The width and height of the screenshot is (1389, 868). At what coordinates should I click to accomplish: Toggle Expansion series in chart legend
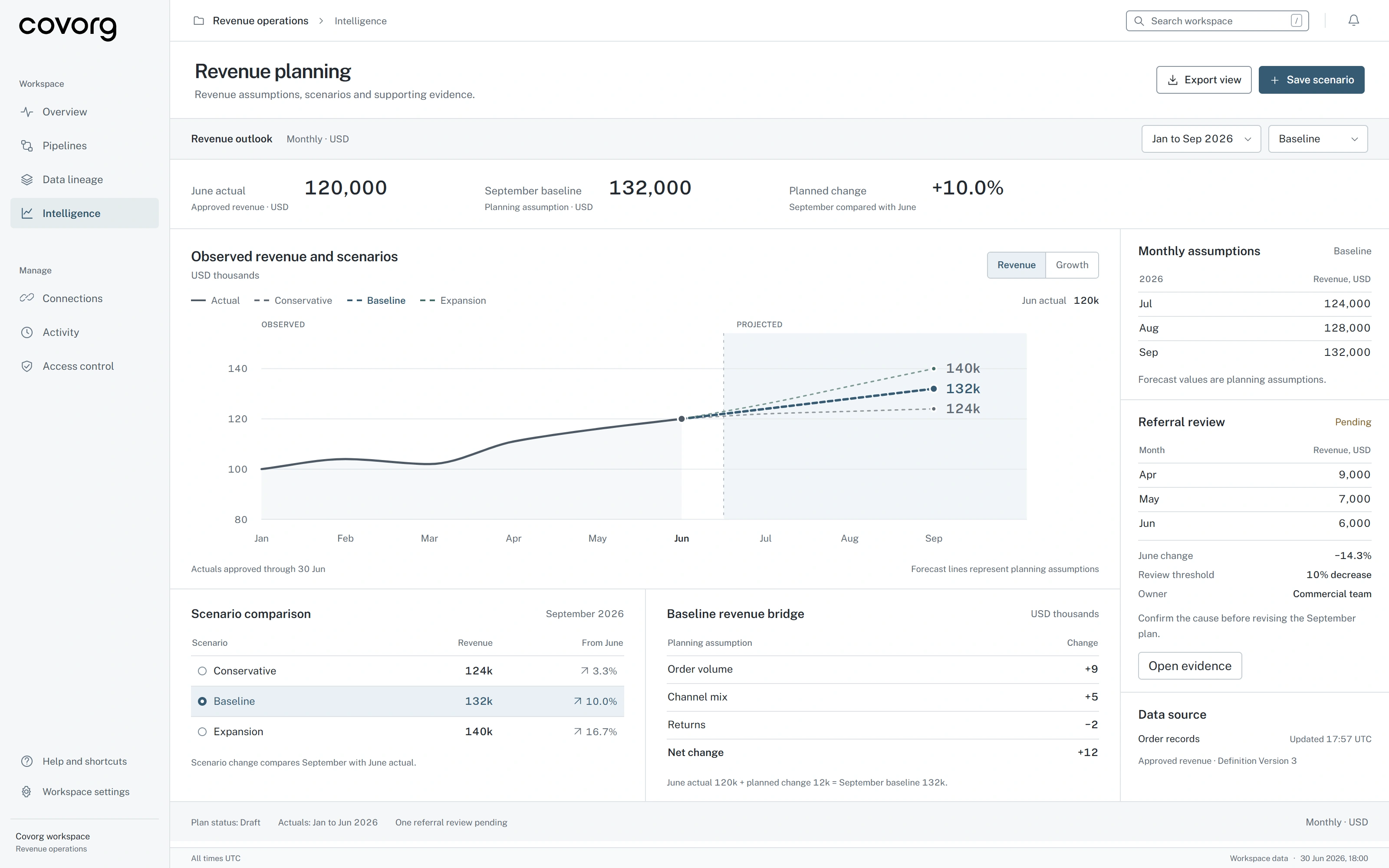click(453, 301)
